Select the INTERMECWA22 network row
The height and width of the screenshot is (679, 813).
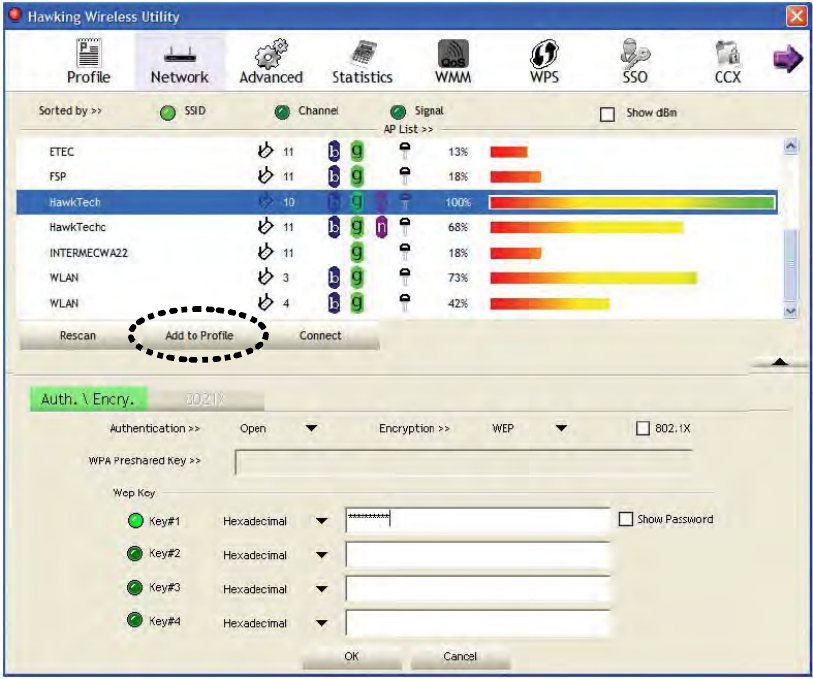[x=397, y=253]
